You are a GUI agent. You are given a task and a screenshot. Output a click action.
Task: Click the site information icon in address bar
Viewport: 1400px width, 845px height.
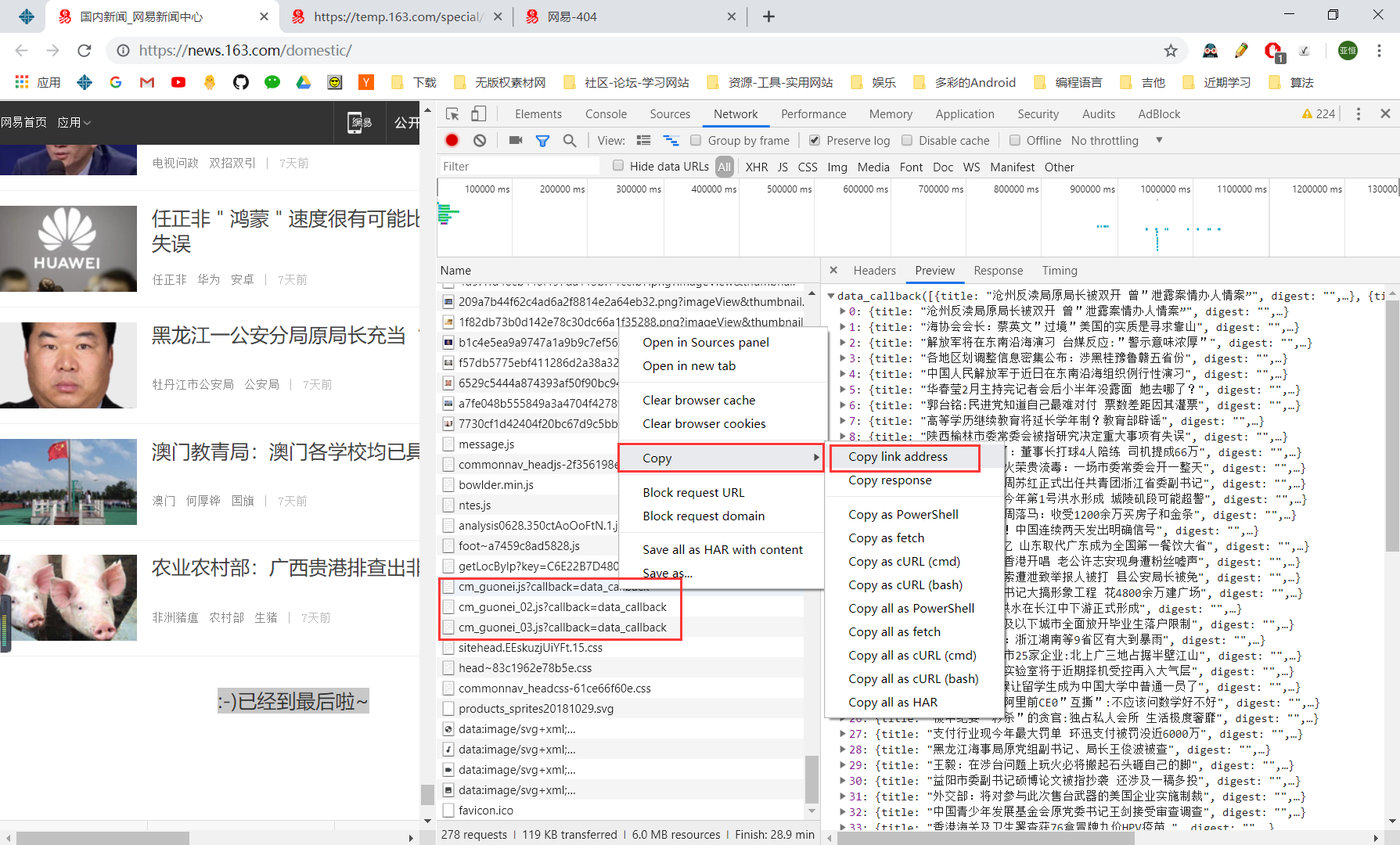[123, 50]
